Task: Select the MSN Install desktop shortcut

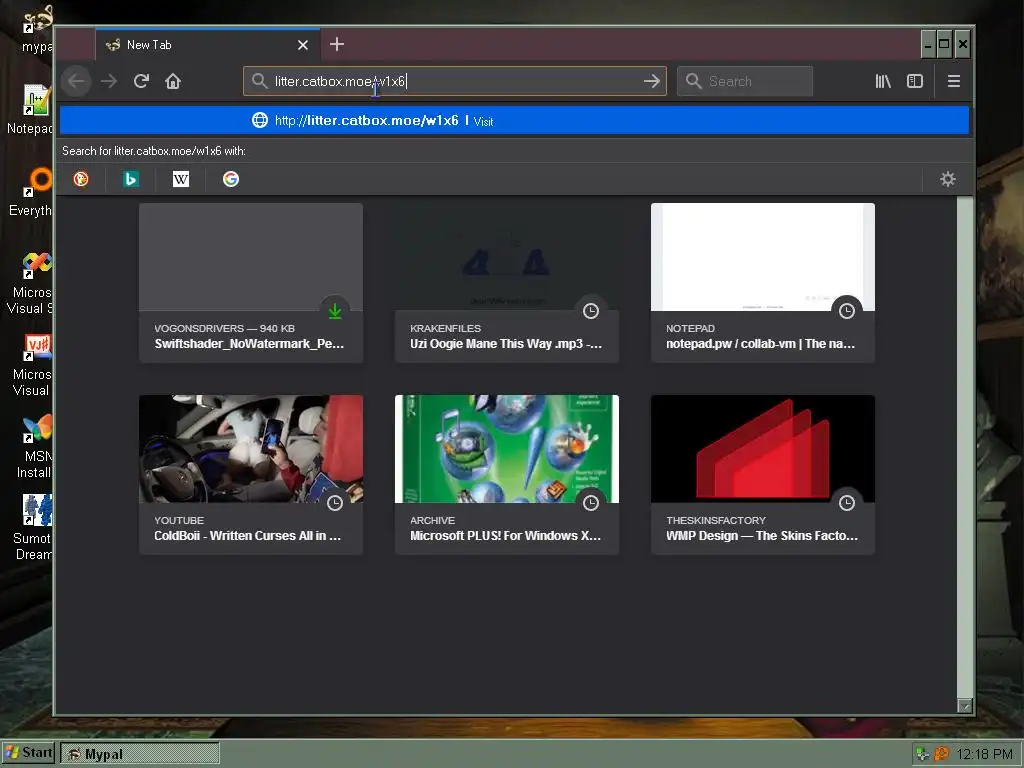Action: tap(34, 447)
